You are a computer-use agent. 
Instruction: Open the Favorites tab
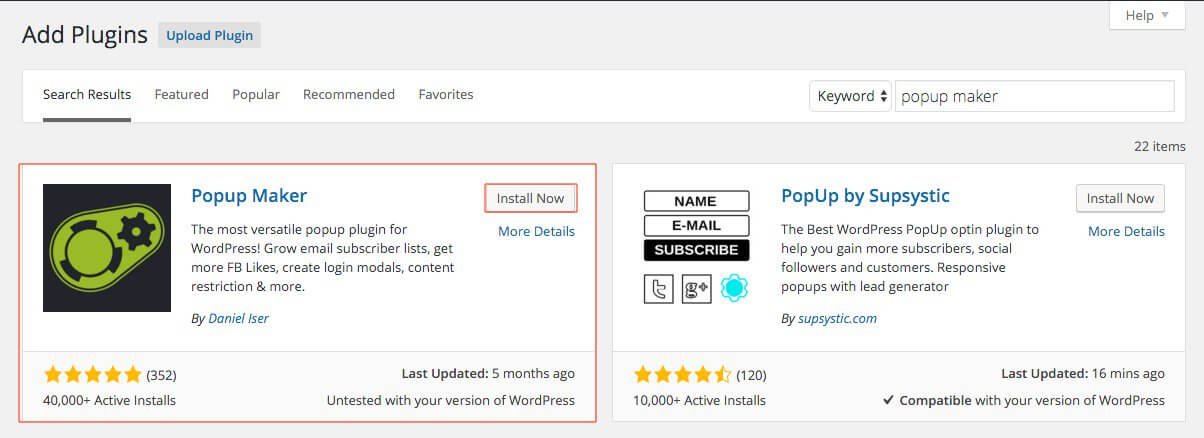[x=446, y=94]
